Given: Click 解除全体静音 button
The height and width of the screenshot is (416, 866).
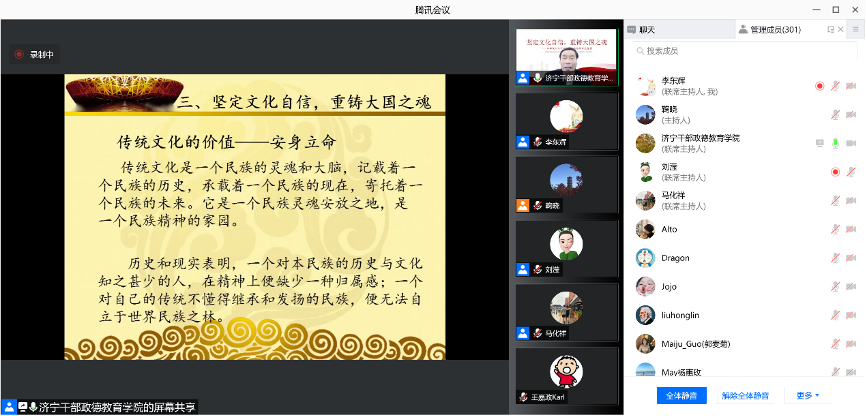Looking at the screenshot, I should 744,395.
